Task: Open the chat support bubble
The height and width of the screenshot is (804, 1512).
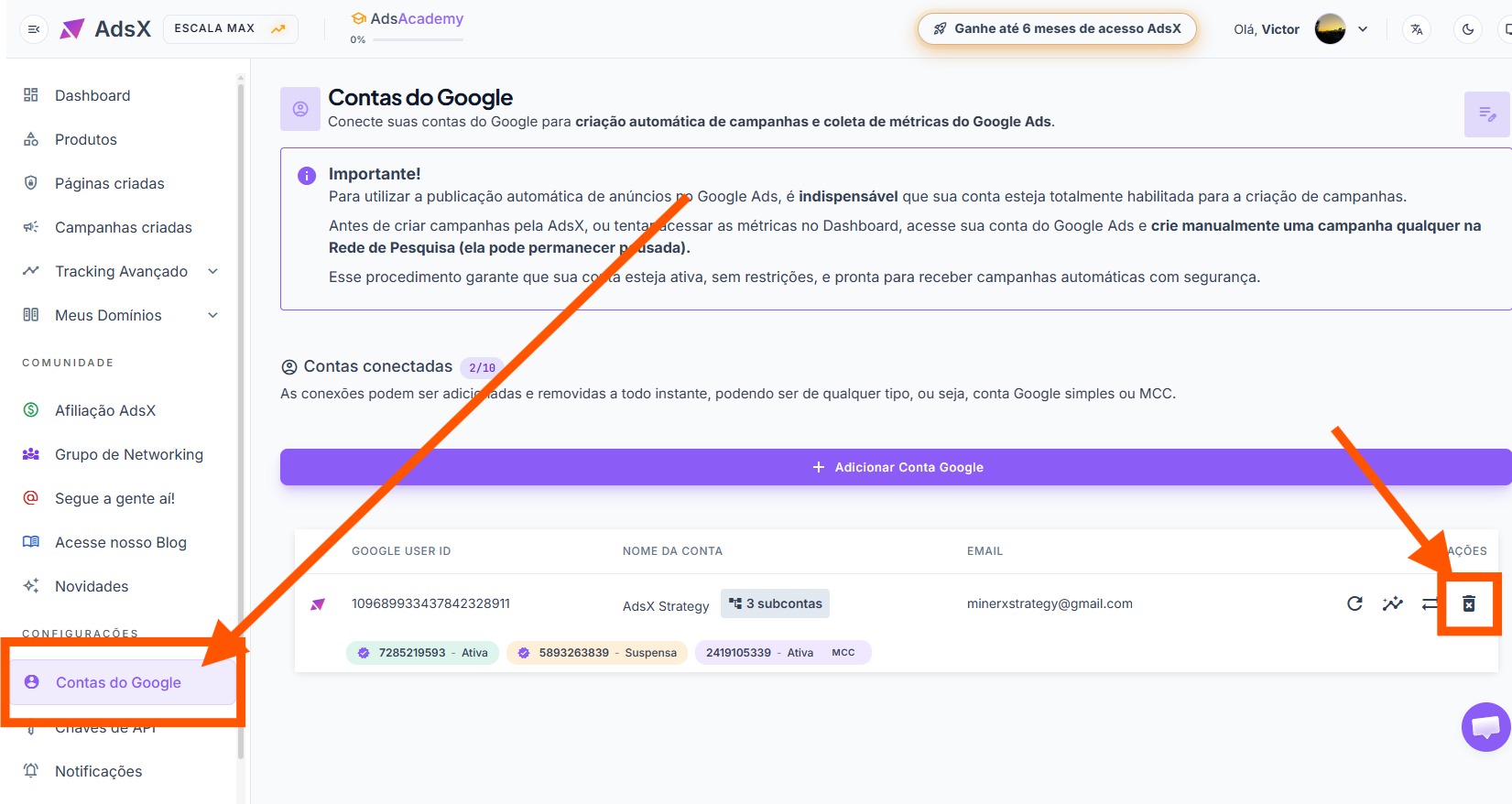Action: click(x=1486, y=727)
